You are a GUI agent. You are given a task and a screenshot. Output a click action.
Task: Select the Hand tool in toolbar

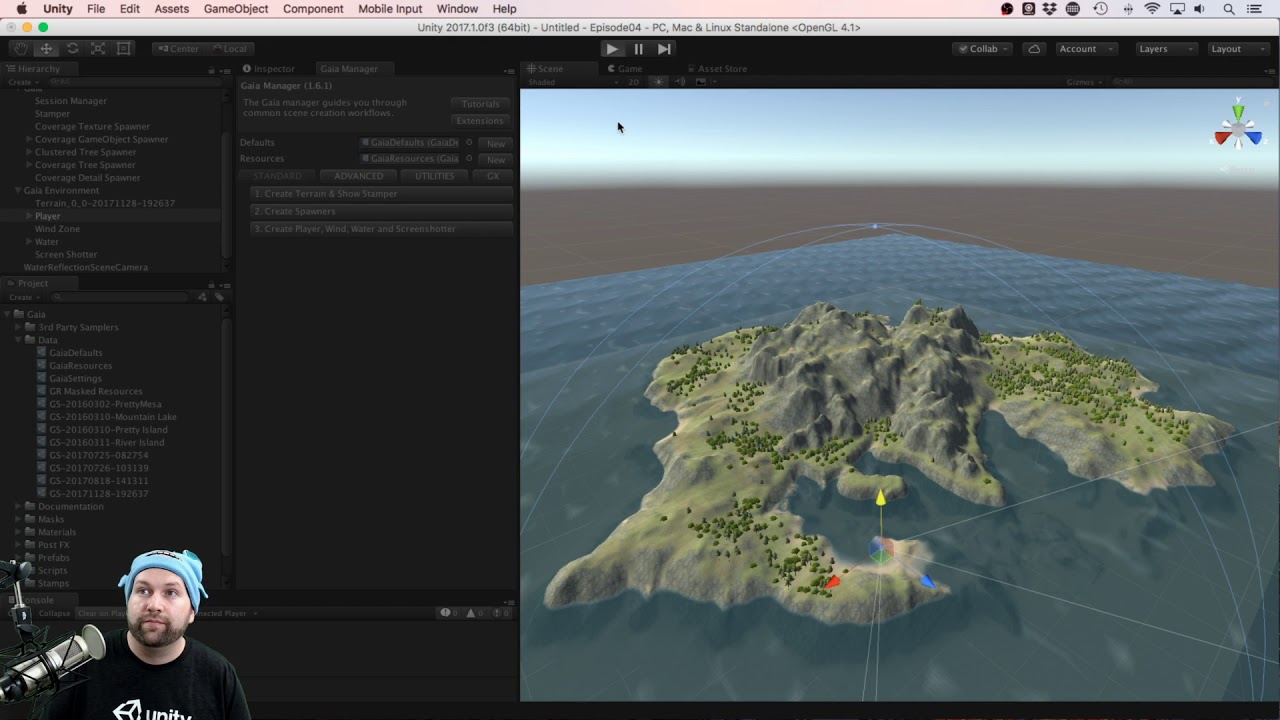coord(20,48)
